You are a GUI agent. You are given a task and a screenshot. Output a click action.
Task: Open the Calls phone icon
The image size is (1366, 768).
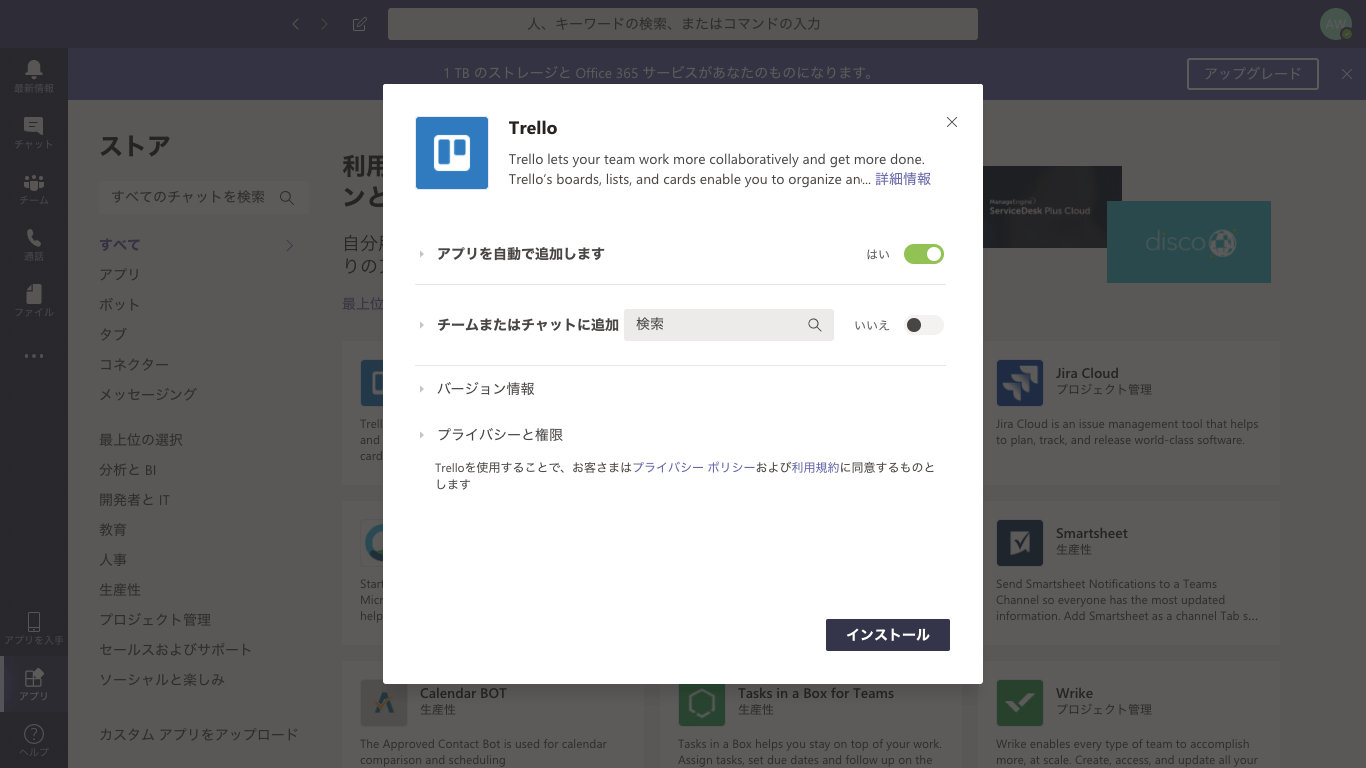pyautogui.click(x=33, y=239)
